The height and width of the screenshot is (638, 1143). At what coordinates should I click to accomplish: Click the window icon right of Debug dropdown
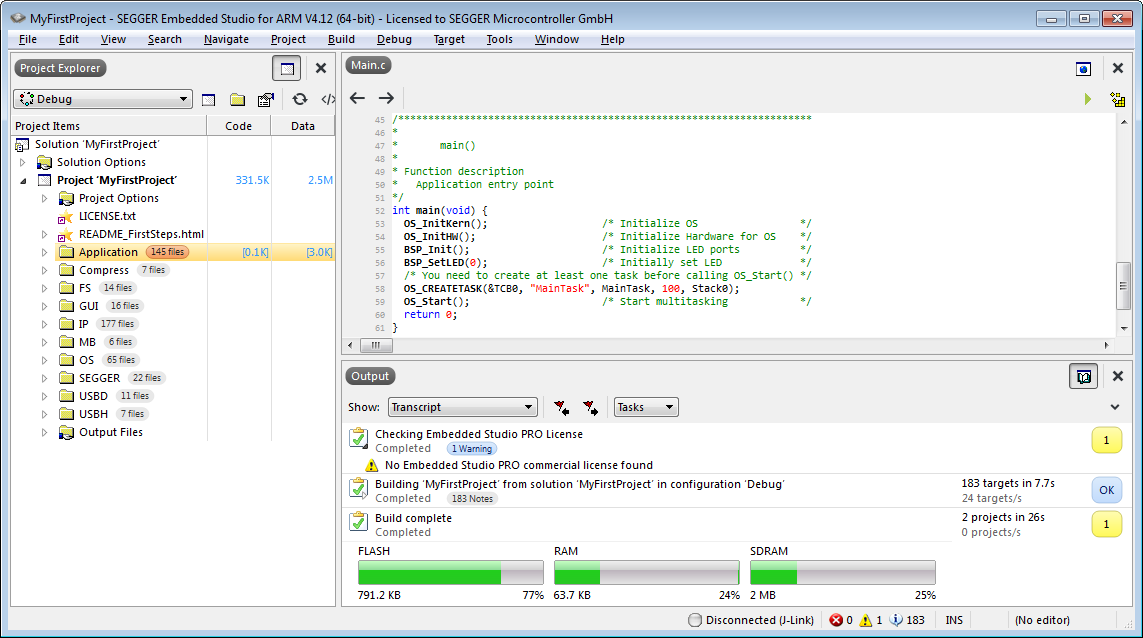coord(208,99)
